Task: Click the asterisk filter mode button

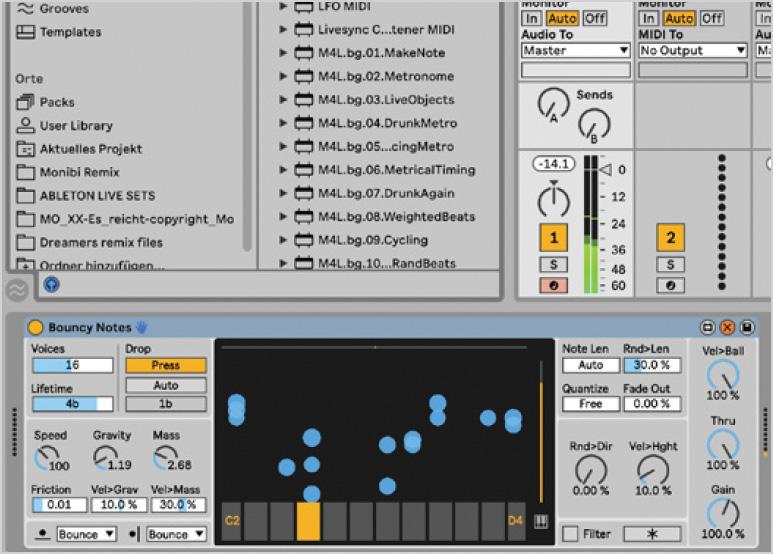Action: tap(652, 534)
